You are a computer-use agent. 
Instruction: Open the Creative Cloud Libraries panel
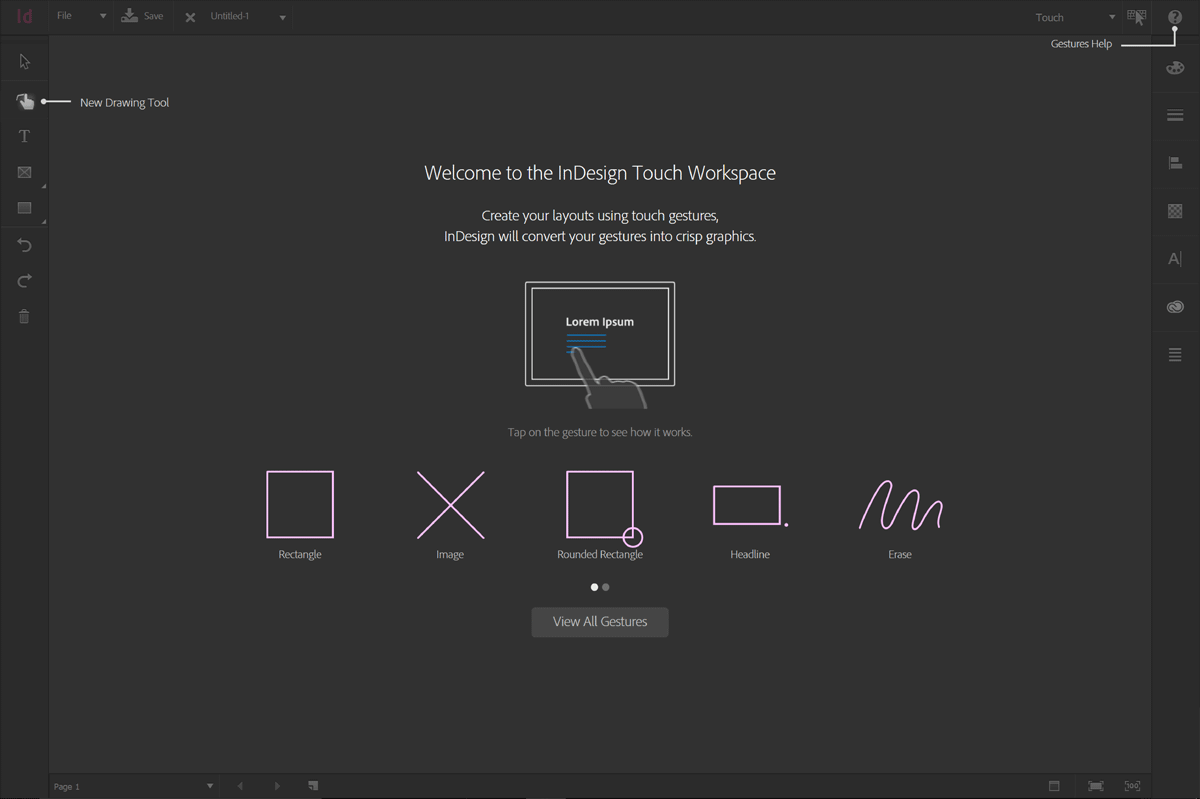click(x=1175, y=307)
